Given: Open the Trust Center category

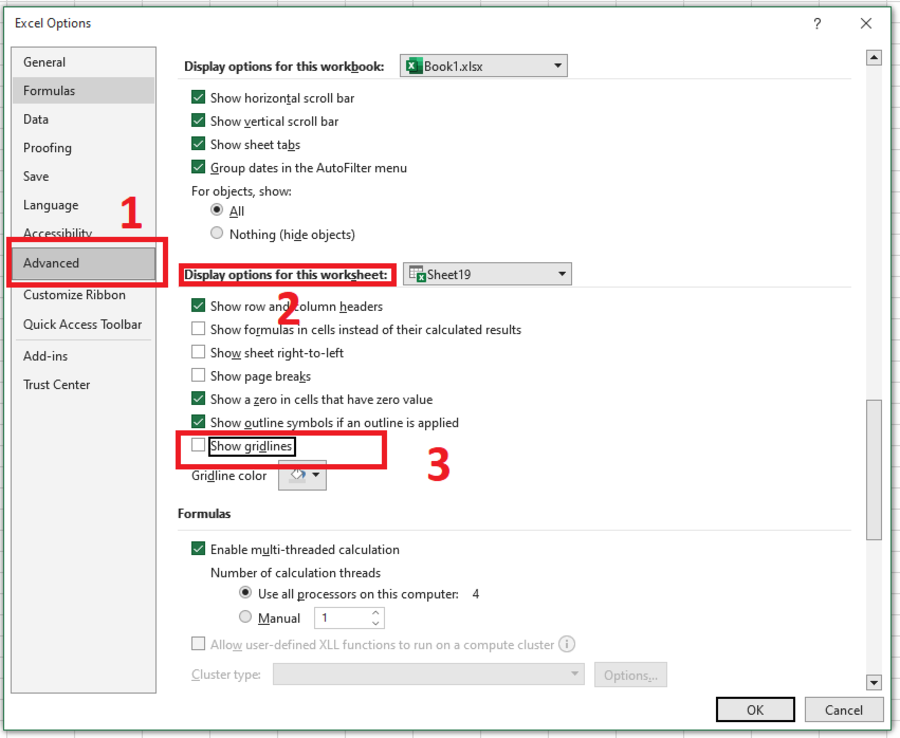Looking at the screenshot, I should point(83,384).
